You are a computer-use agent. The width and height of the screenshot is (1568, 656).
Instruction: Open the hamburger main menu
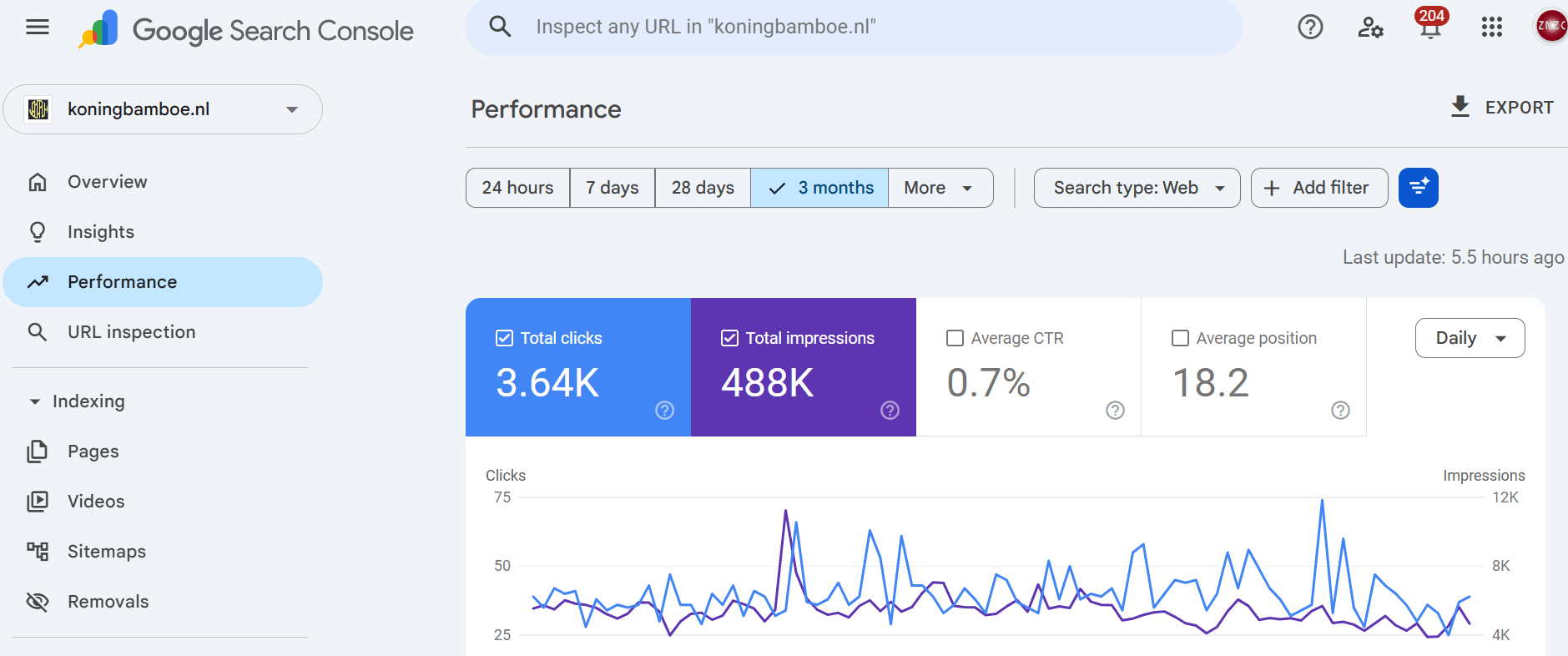click(38, 28)
